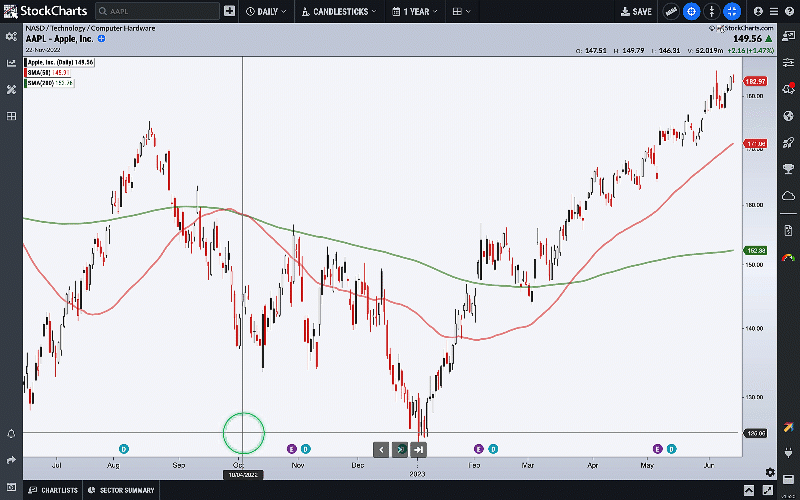Open the sliders icon in right sidebar
This screenshot has height=500, width=800.
pyautogui.click(x=788, y=62)
